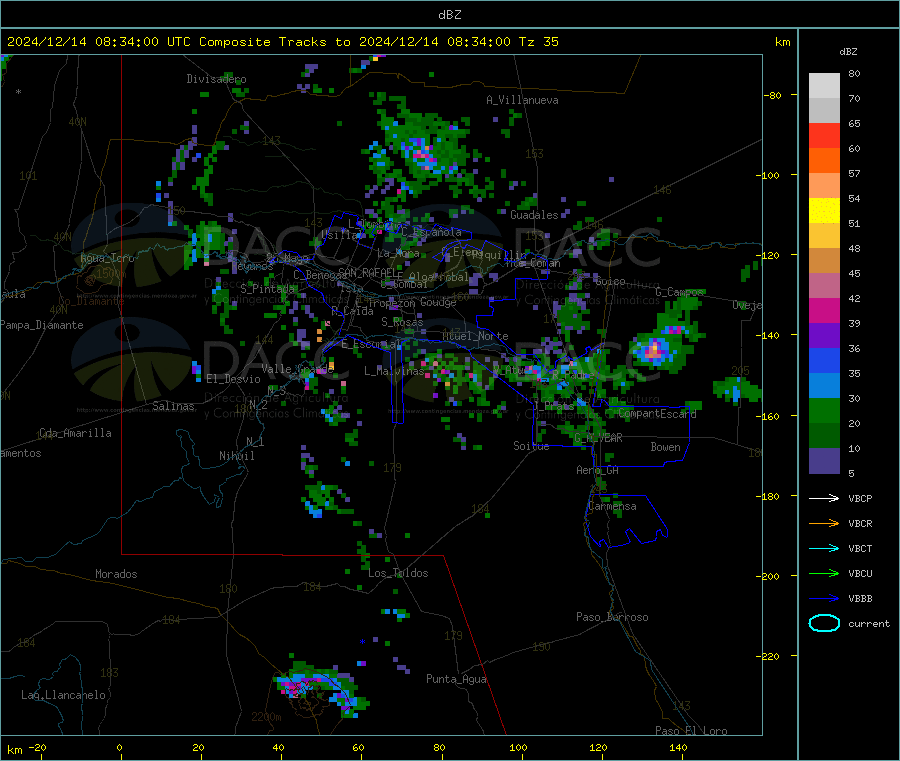This screenshot has height=761, width=900.
Task: Click the blue VBBB arrow legend icon
Action: [824, 598]
